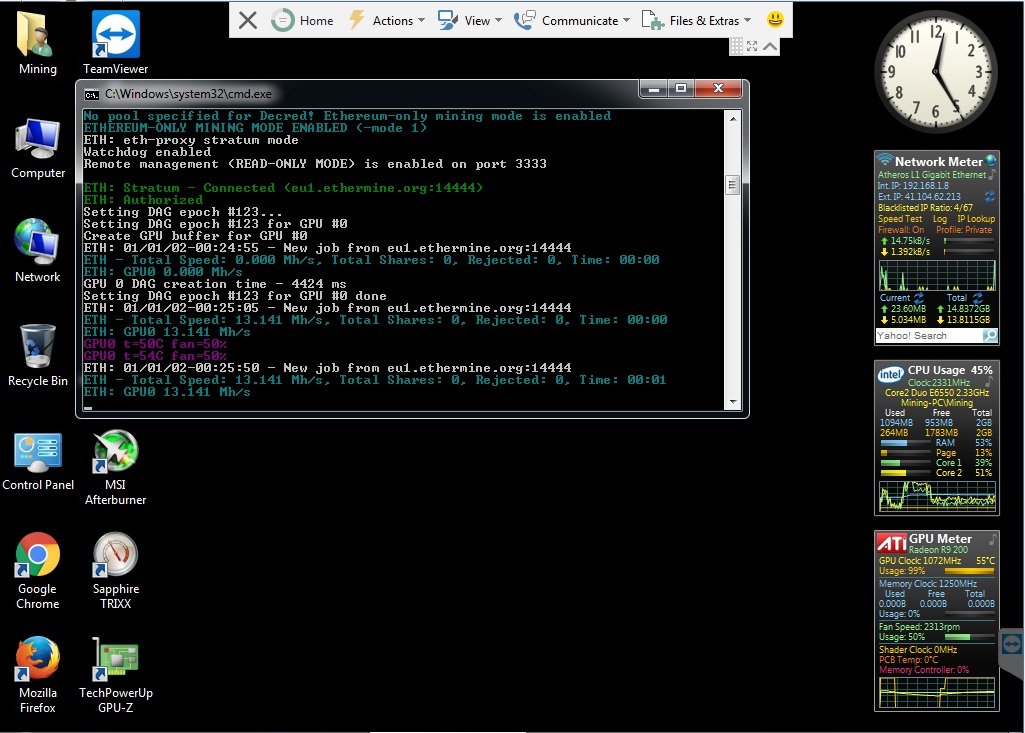Click the cmd.exe scrollbar down arrow
1025x733 pixels.
pos(733,401)
